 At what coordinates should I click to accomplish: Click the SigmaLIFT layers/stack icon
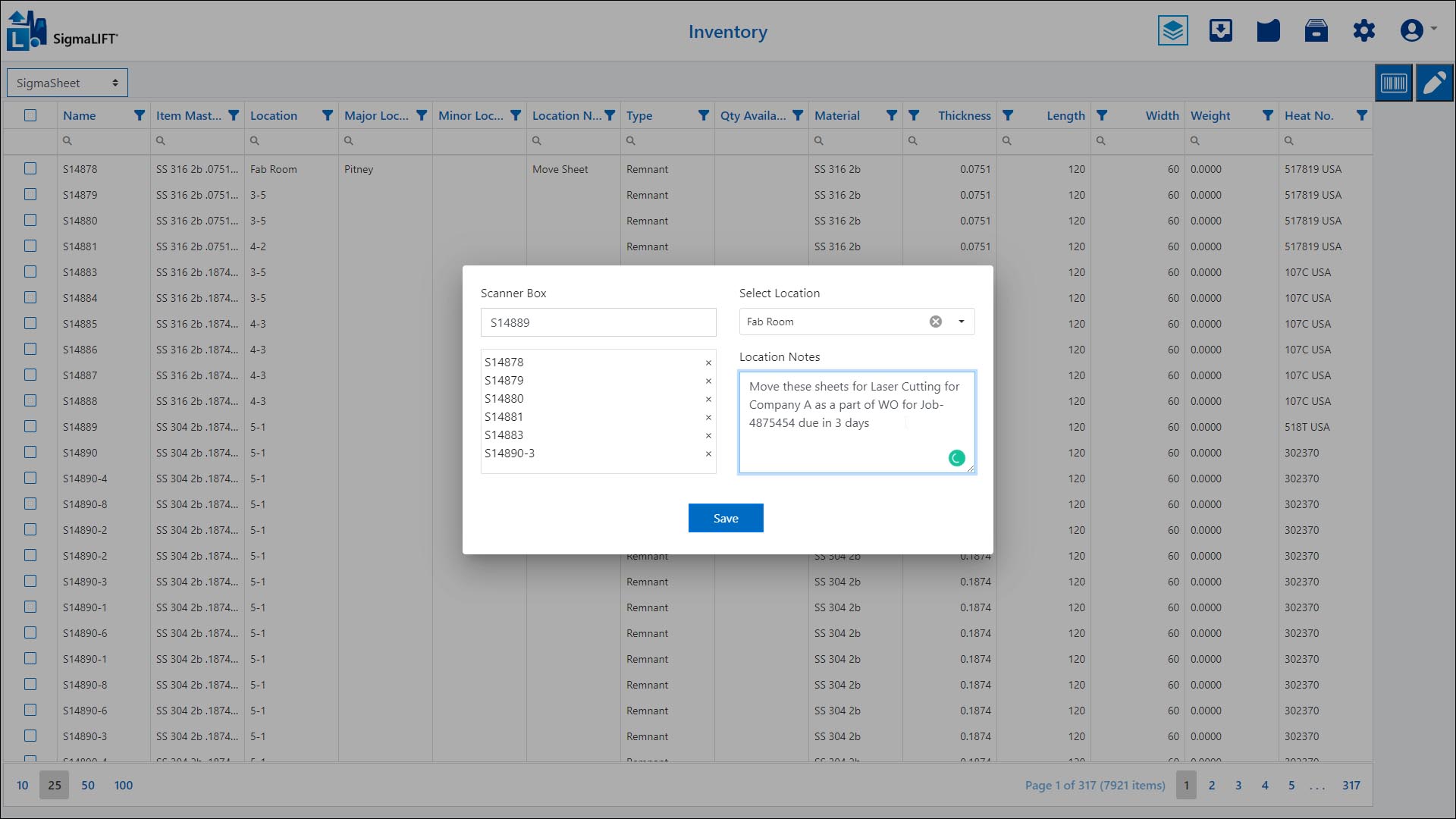pyautogui.click(x=1172, y=30)
